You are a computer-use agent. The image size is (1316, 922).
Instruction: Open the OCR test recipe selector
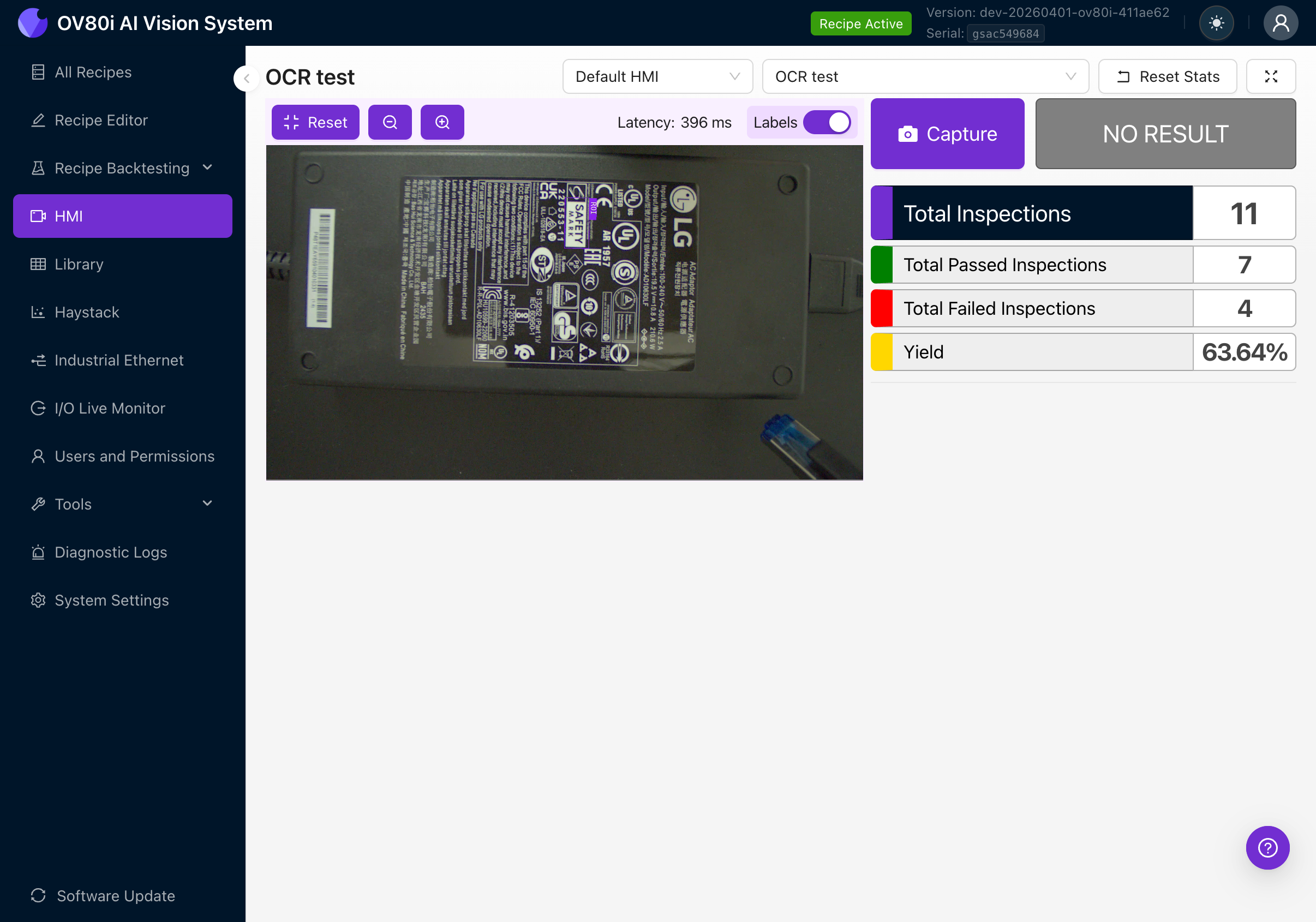click(x=924, y=76)
